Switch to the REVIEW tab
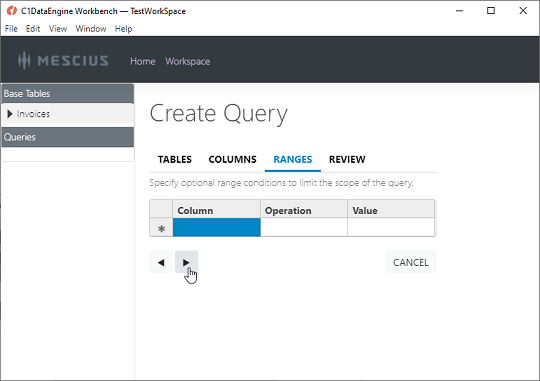The height and width of the screenshot is (381, 540). click(x=347, y=159)
